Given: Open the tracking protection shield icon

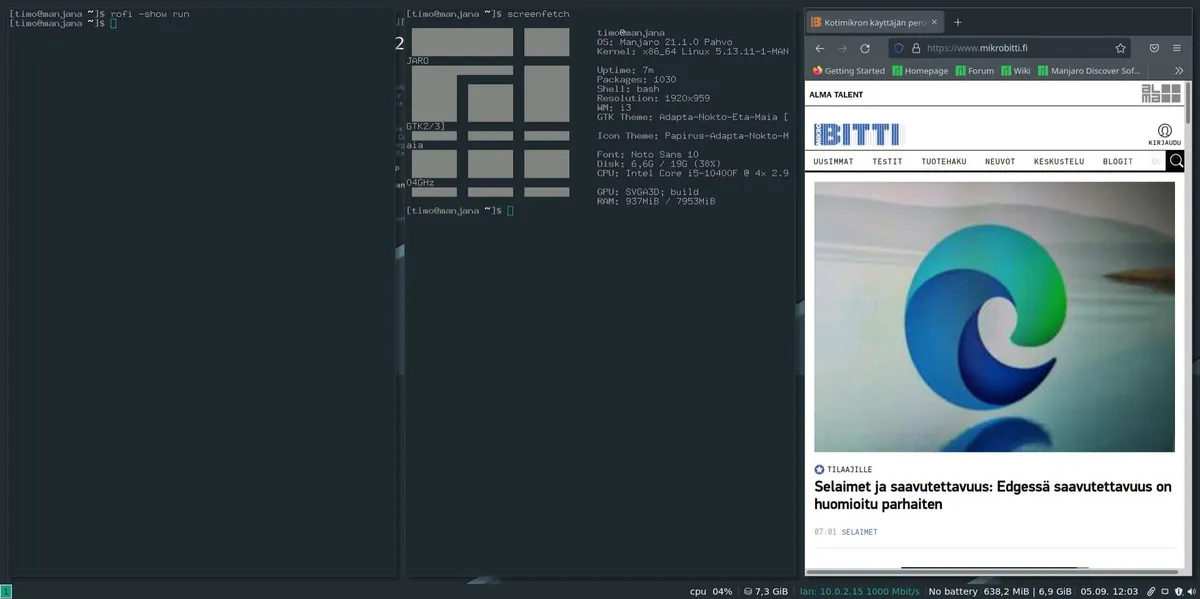Looking at the screenshot, I should (x=898, y=48).
